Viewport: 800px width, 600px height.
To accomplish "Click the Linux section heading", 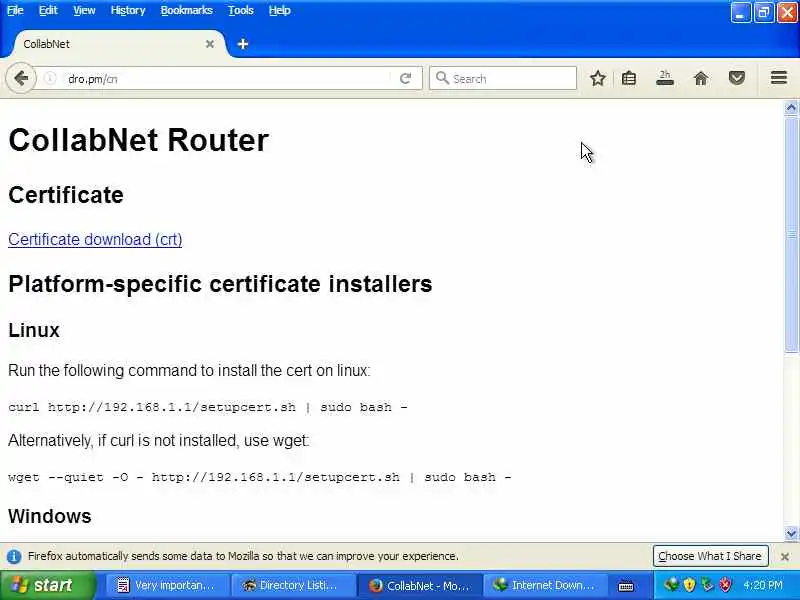I will (34, 330).
